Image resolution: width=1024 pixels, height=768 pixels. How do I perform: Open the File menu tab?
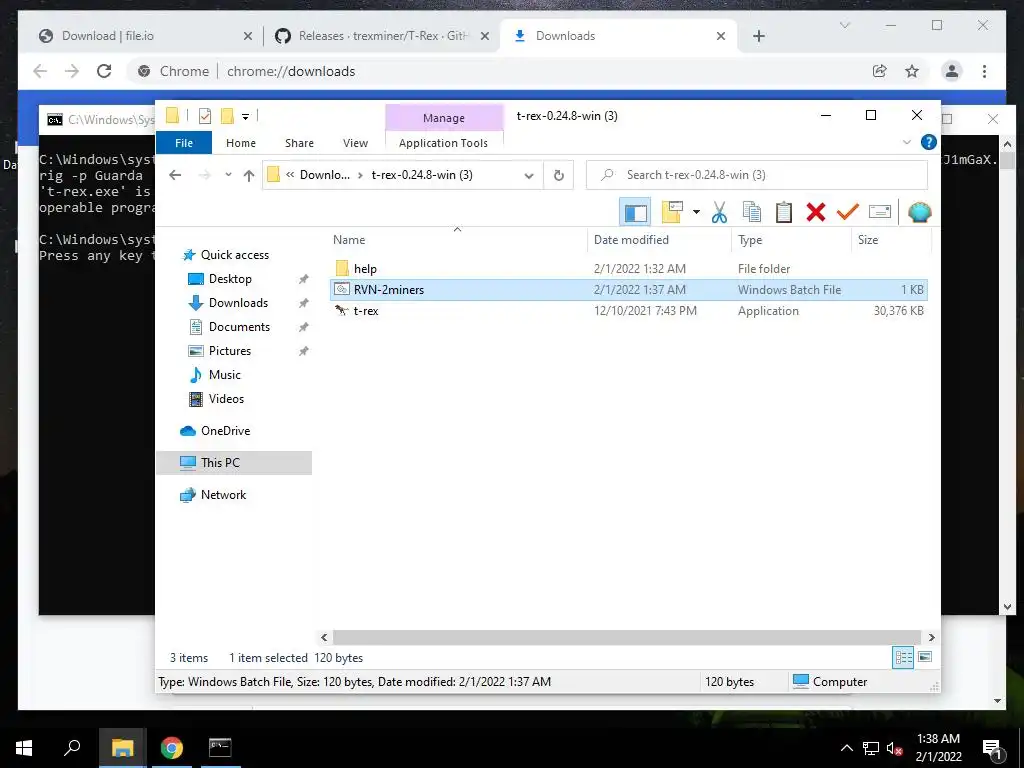184,143
